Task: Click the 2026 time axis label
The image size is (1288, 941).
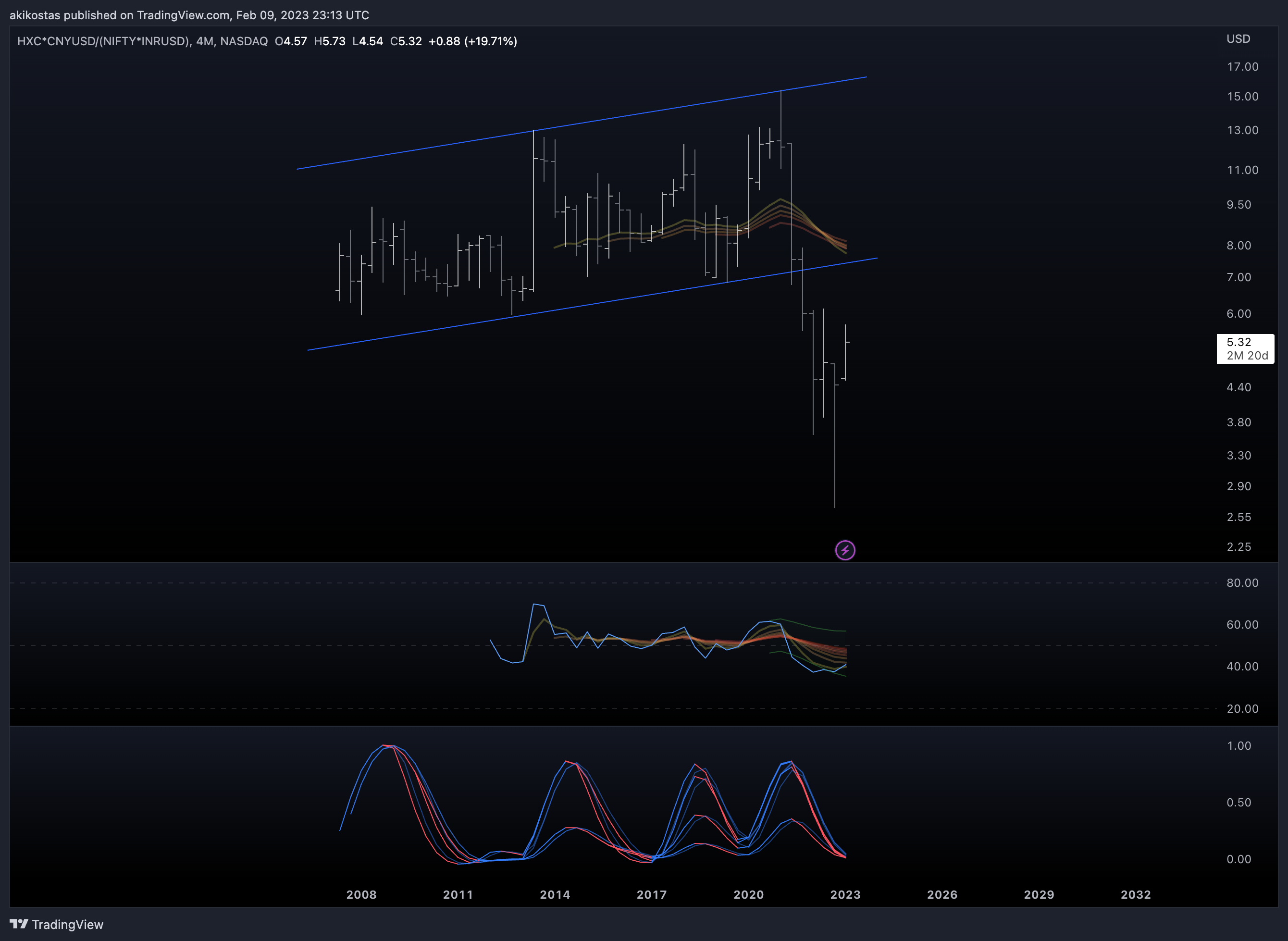Action: click(x=942, y=894)
